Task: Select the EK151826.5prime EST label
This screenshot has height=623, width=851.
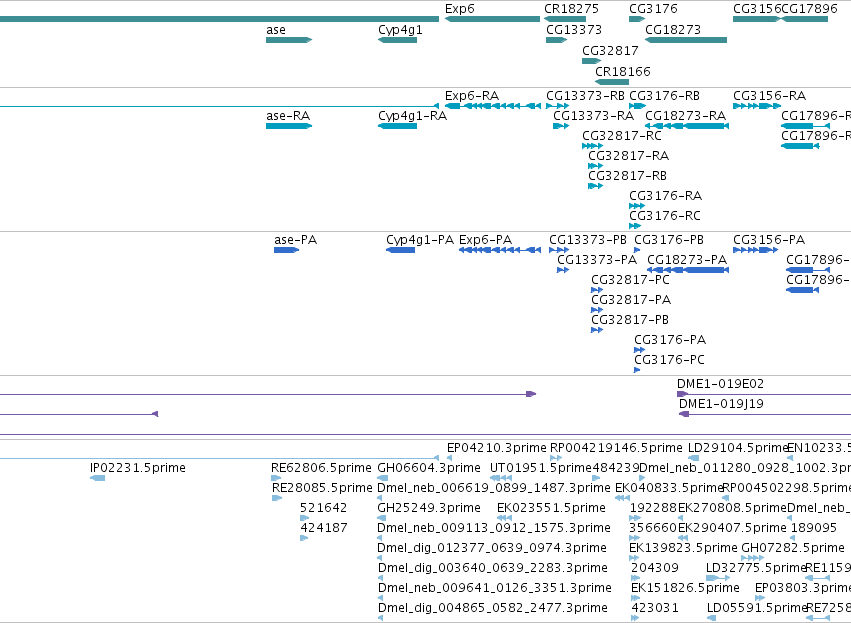Action: click(685, 588)
